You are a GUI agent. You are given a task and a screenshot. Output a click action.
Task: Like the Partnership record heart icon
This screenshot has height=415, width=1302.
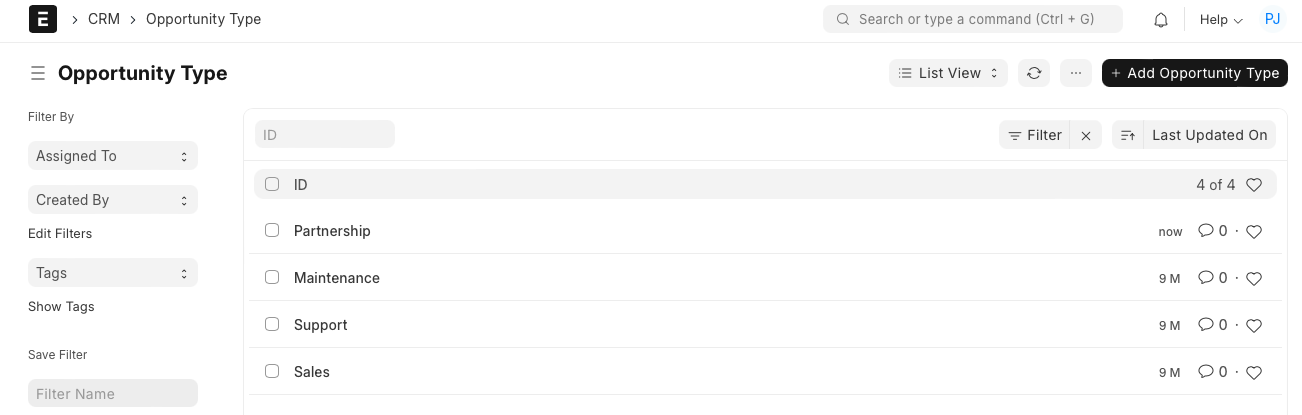[1254, 232]
